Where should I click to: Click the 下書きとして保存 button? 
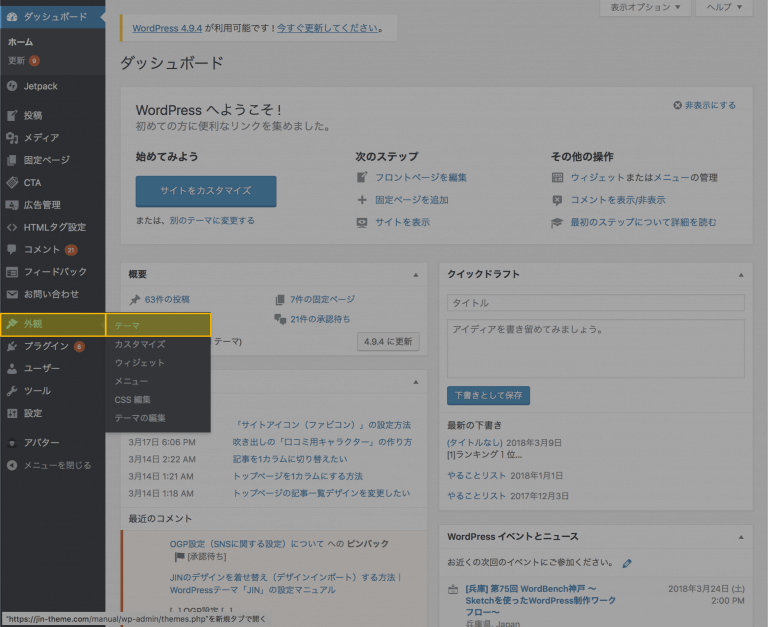(x=488, y=395)
